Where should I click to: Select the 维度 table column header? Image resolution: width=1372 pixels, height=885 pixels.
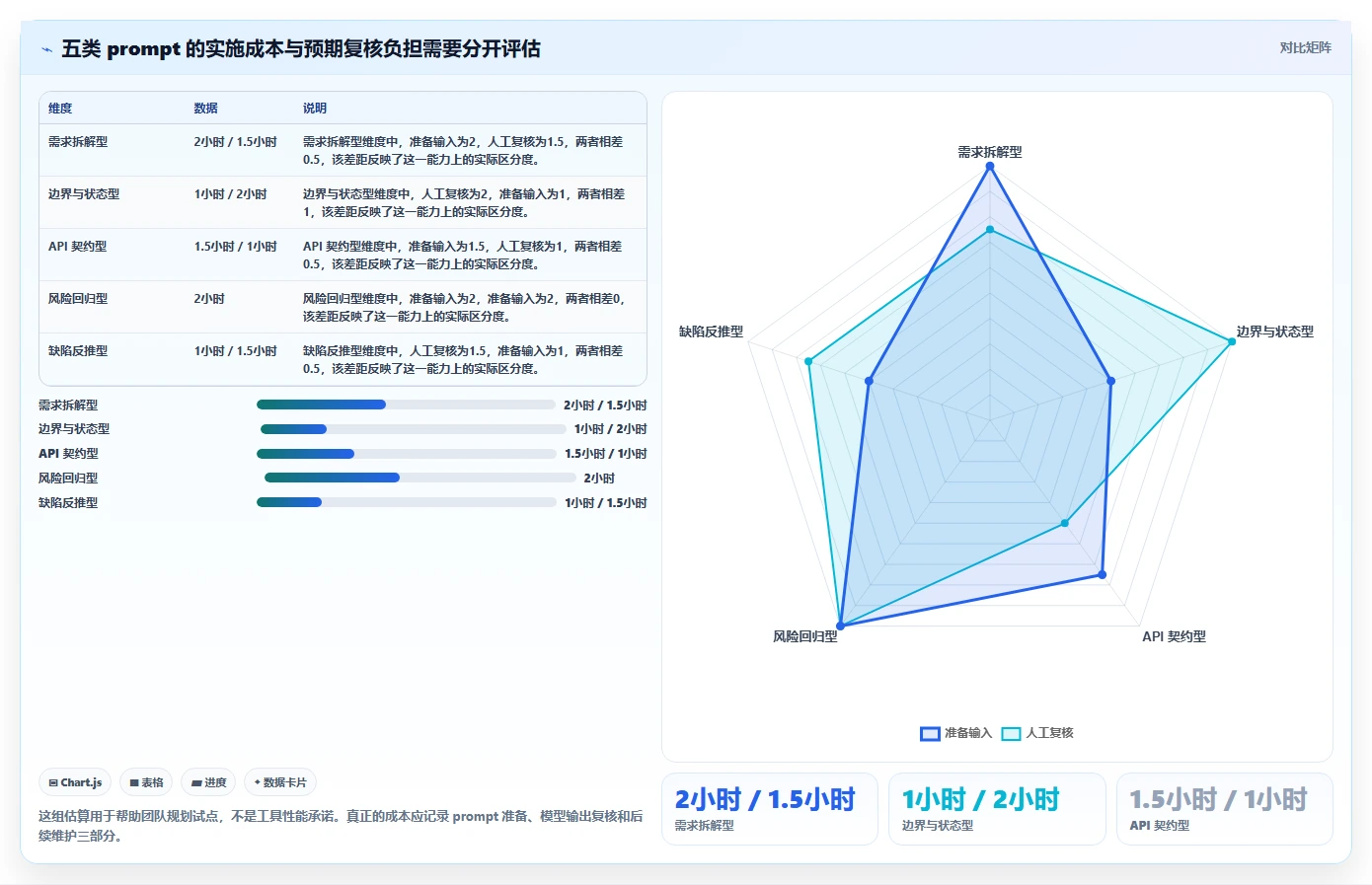(x=60, y=109)
